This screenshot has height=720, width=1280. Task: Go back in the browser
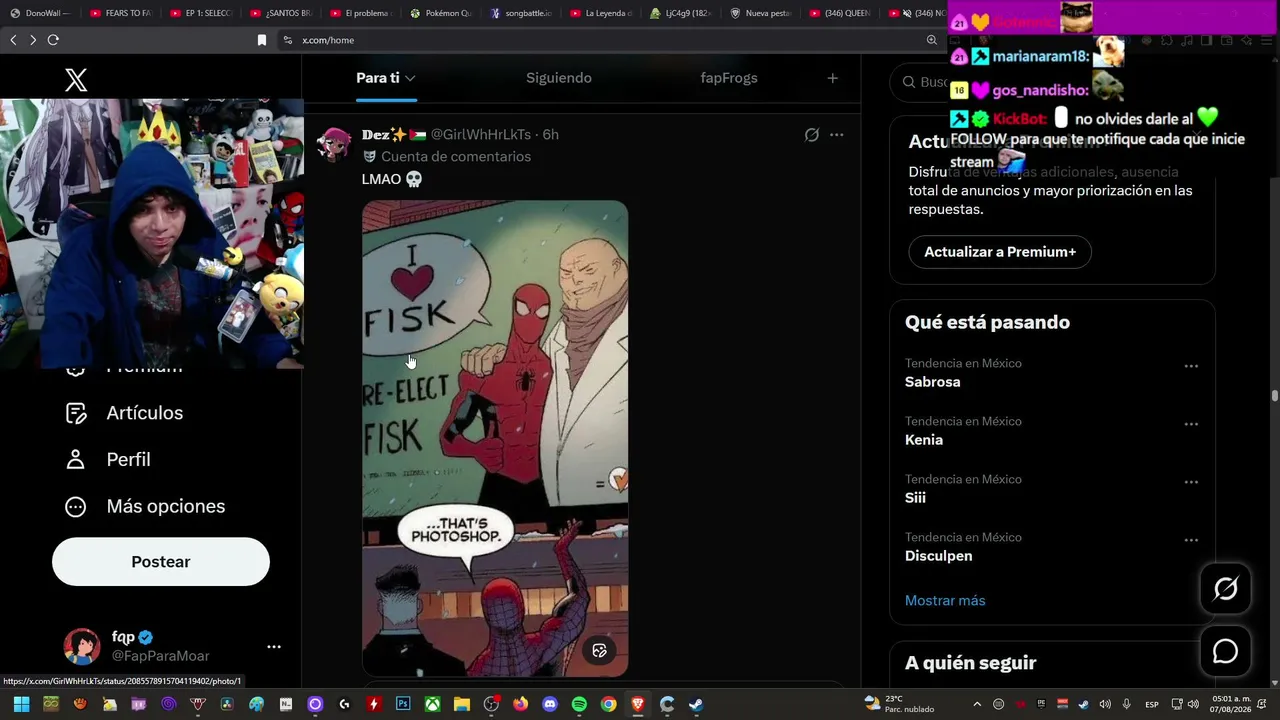coord(13,40)
